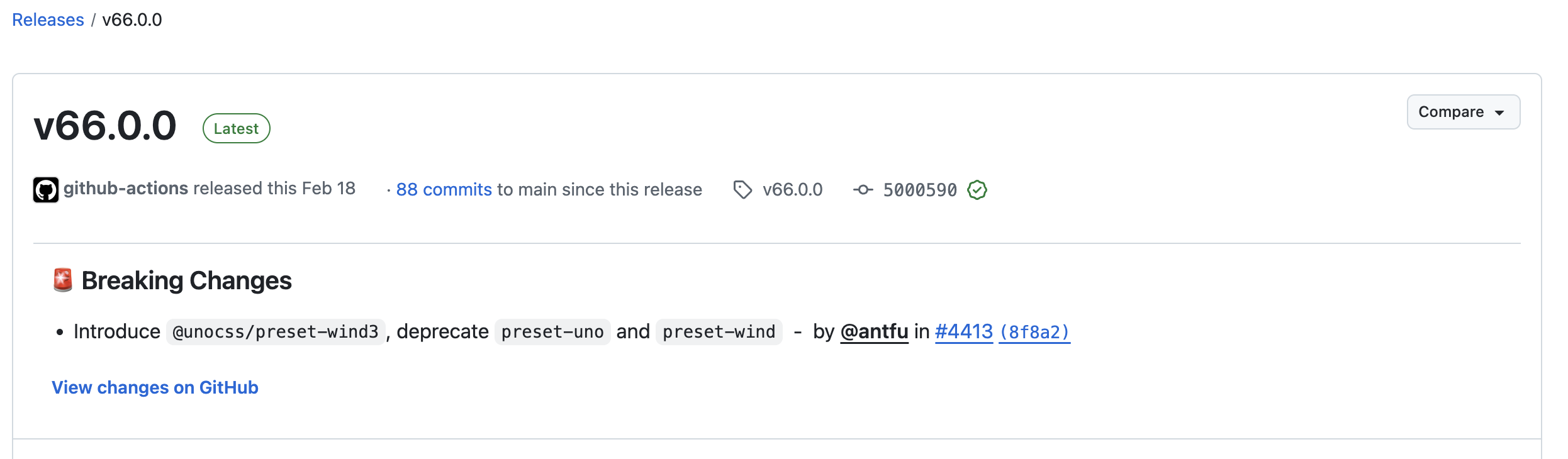
Task: Open the Compare dropdown
Action: point(1464,112)
